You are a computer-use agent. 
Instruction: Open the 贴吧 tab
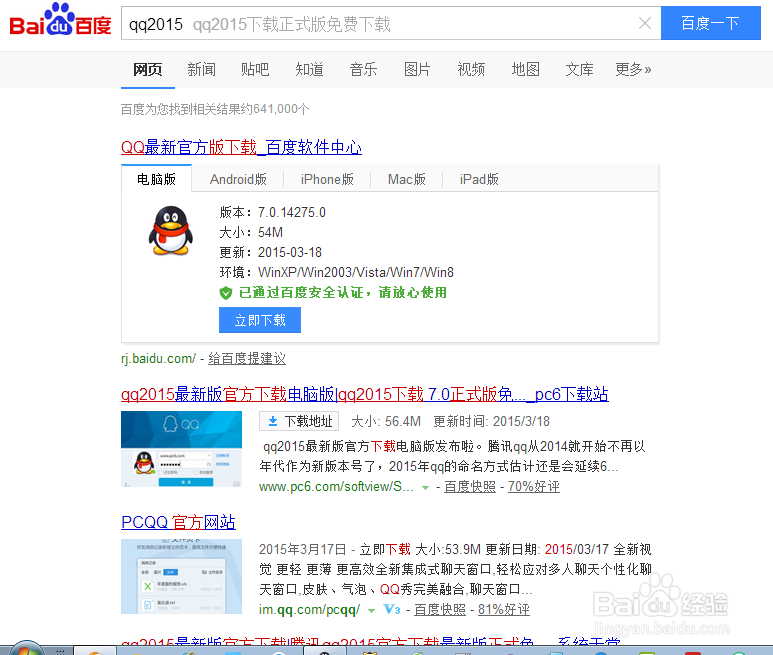tap(255, 69)
